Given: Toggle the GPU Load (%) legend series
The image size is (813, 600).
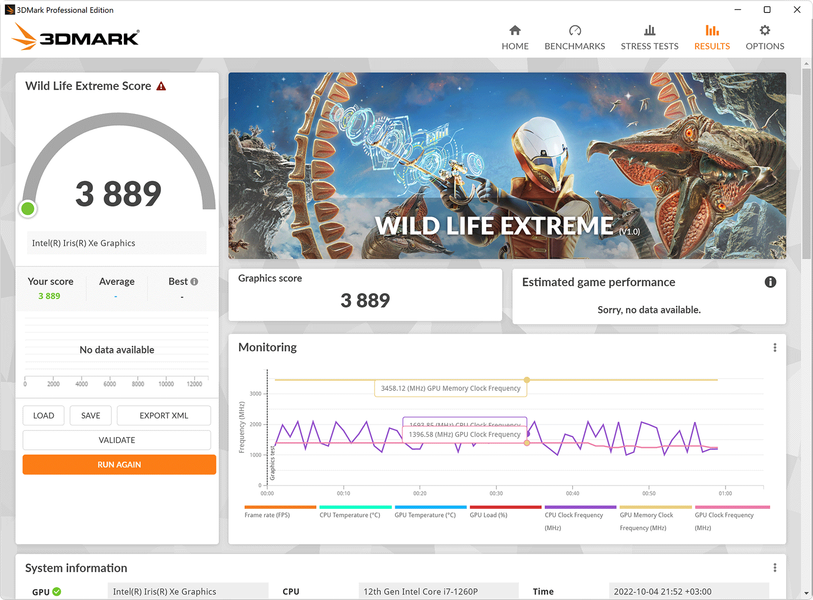Looking at the screenshot, I should click(x=506, y=512).
